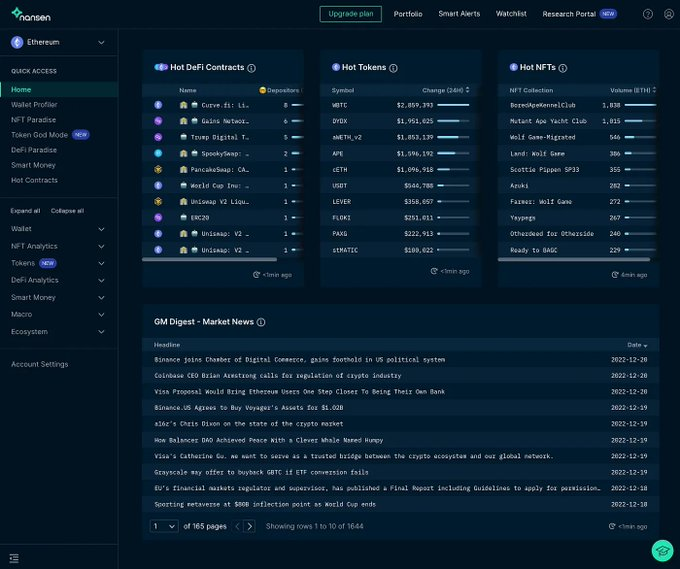Screen dimensions: 680x569
Task: Open the Research Portal
Action: [579, 14]
